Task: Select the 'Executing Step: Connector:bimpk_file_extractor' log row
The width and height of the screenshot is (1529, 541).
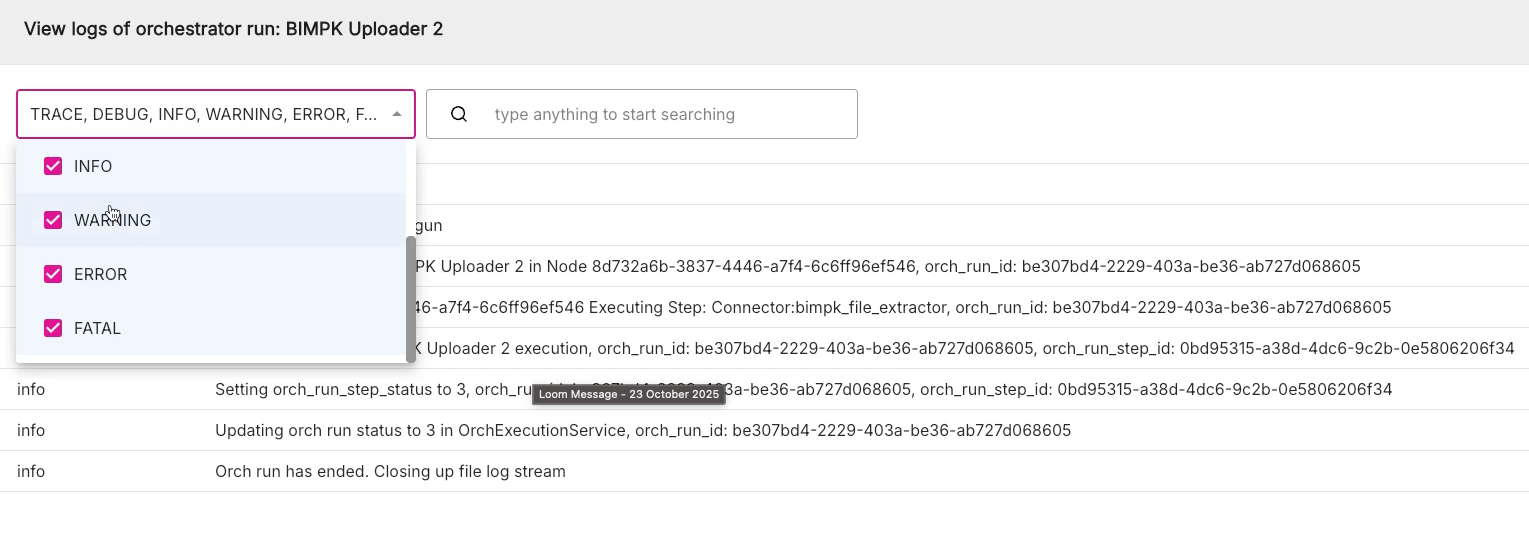Action: click(x=900, y=307)
